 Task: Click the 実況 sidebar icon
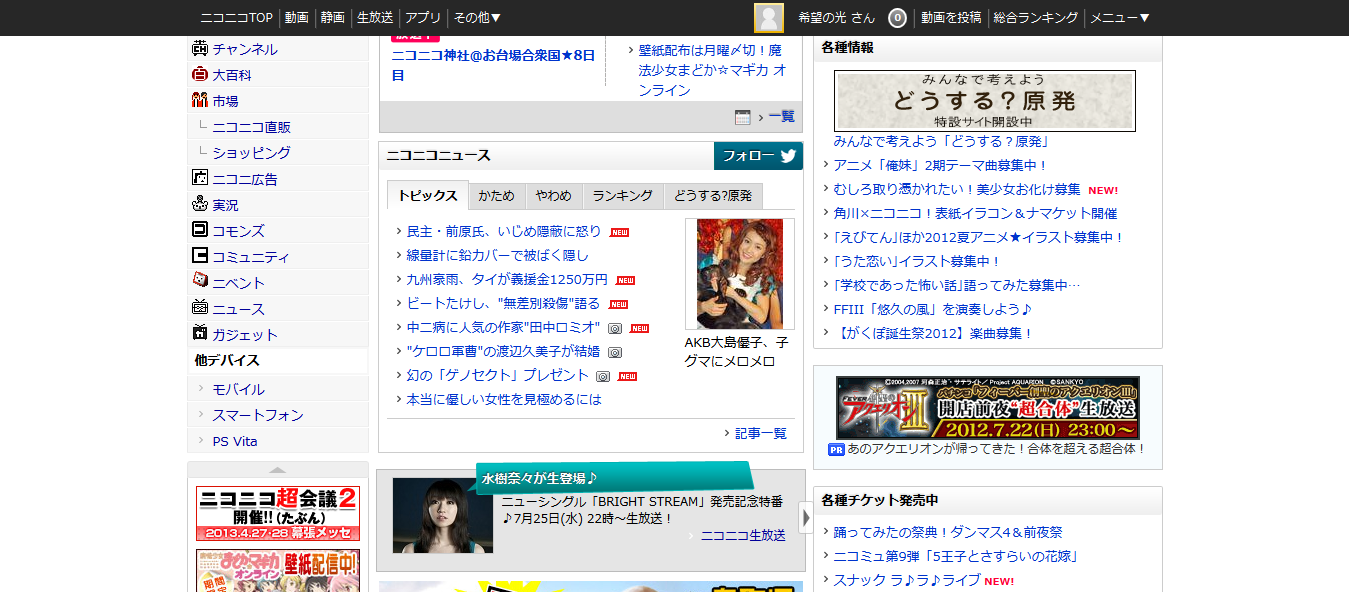point(199,204)
